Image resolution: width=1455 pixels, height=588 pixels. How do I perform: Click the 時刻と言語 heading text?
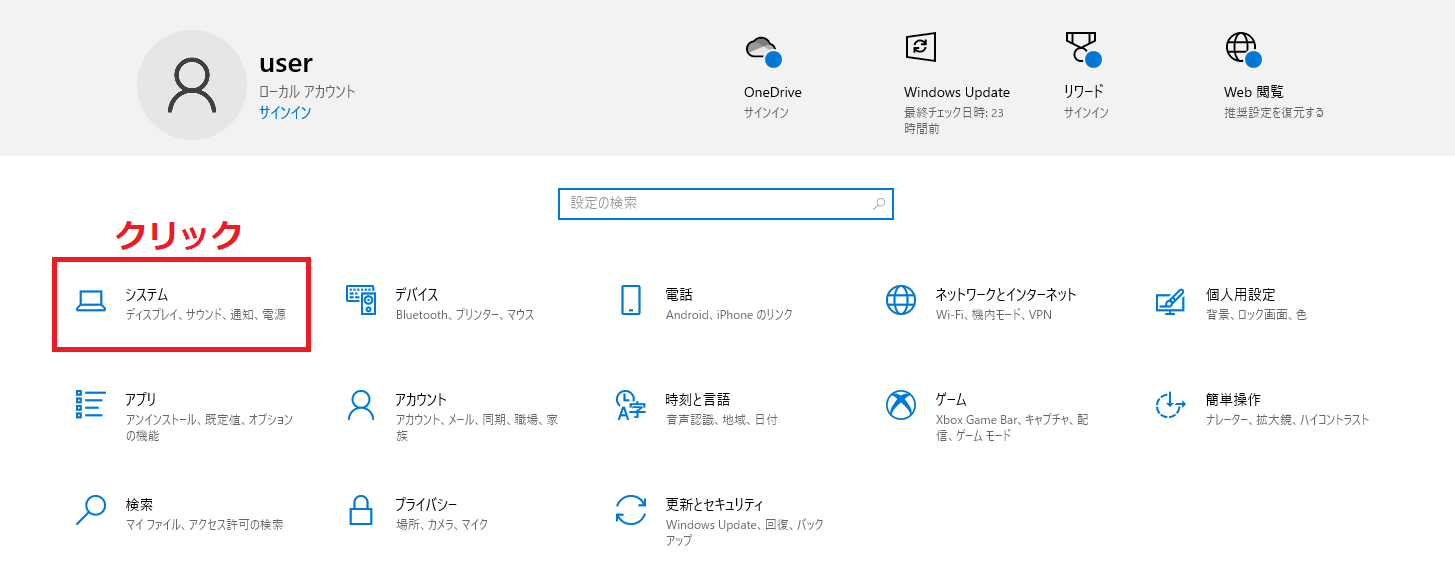click(x=698, y=399)
